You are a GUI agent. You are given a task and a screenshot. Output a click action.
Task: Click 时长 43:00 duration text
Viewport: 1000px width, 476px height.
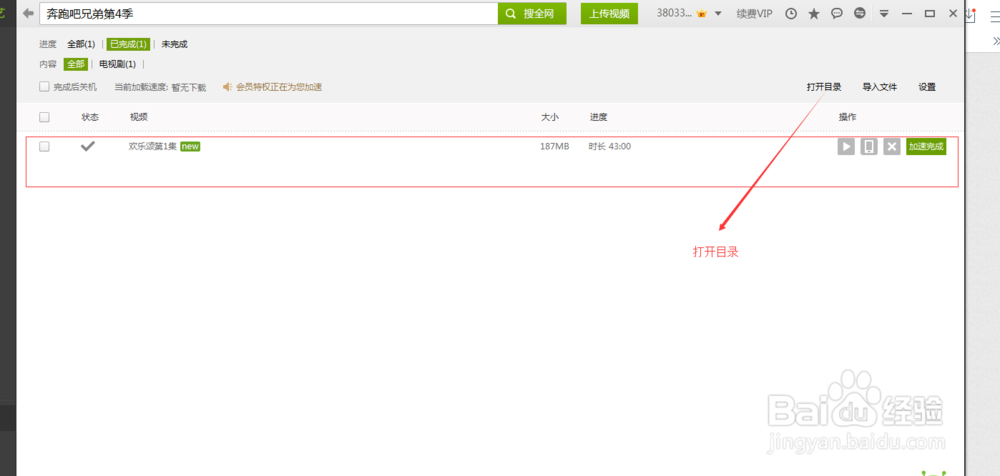(x=610, y=146)
